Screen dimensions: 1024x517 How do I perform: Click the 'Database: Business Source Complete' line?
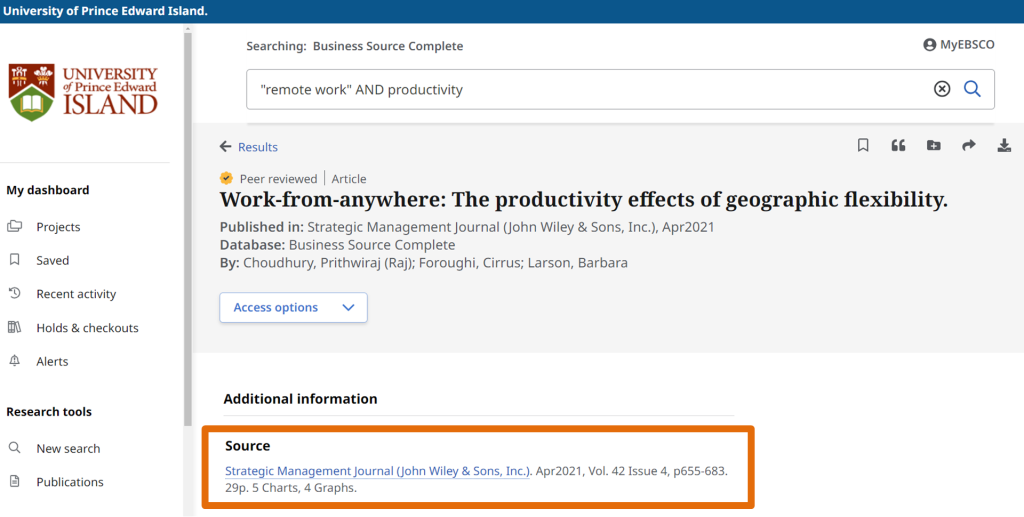(x=338, y=245)
